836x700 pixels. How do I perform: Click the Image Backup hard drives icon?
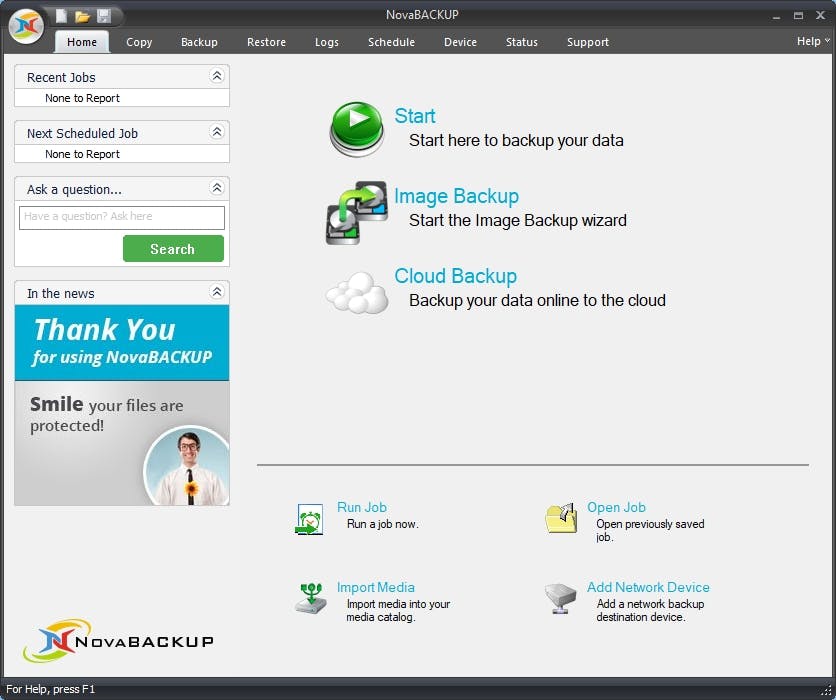357,213
